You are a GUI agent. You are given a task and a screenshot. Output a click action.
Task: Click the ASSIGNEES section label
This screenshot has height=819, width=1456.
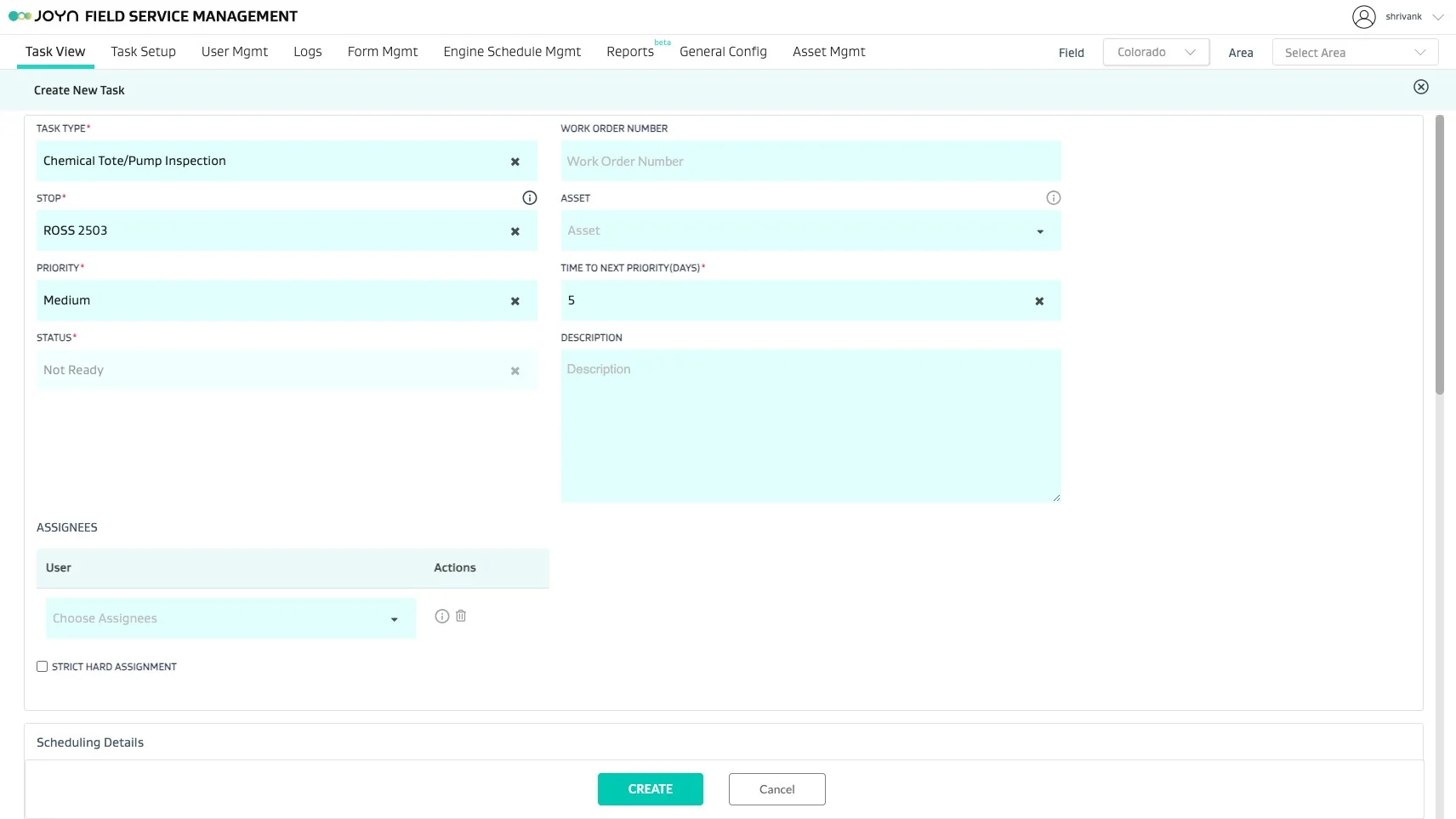(67, 527)
